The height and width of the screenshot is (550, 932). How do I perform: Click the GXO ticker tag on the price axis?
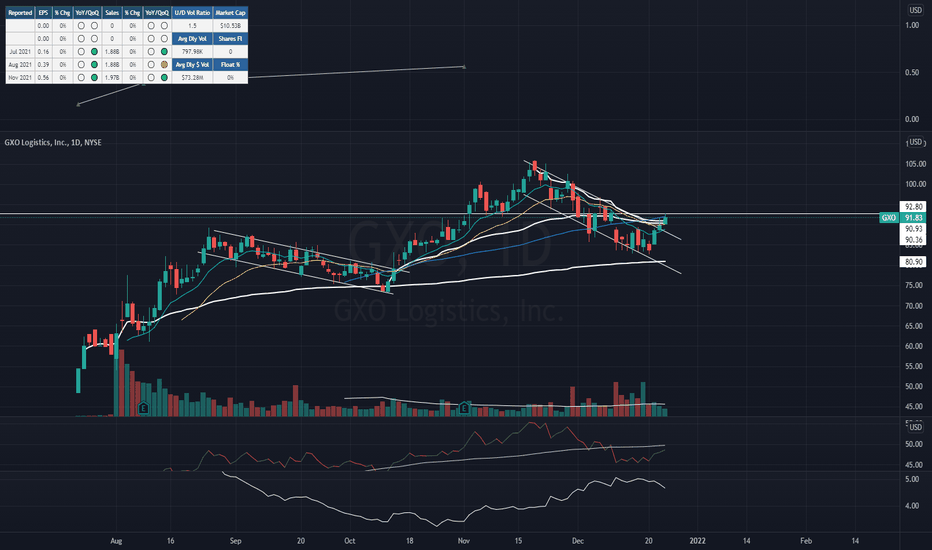[888, 218]
